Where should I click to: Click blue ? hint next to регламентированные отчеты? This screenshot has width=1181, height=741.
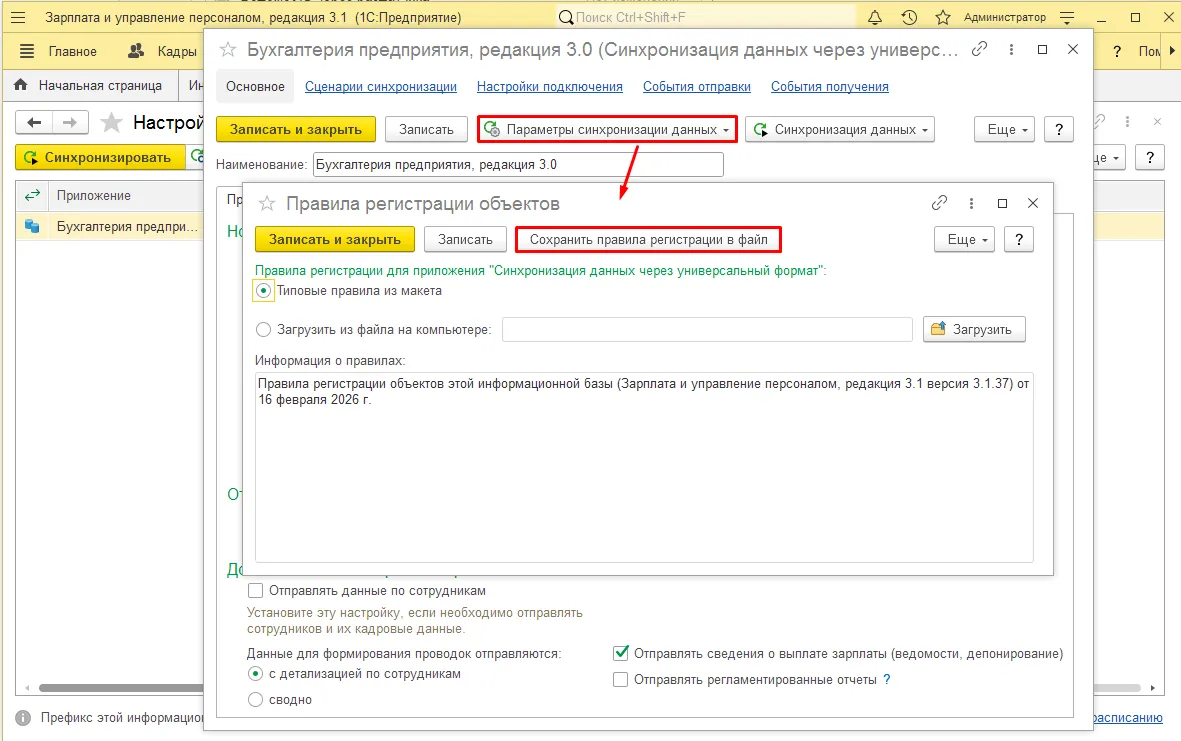point(887,679)
